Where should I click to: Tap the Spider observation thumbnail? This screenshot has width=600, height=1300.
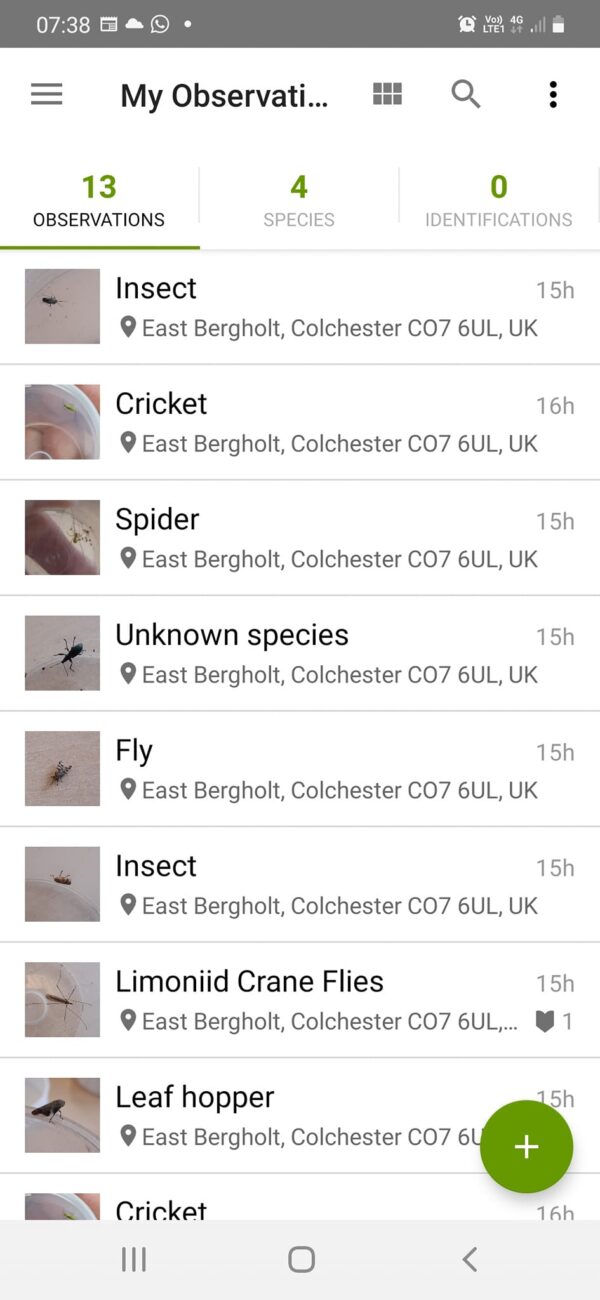pyautogui.click(x=62, y=538)
